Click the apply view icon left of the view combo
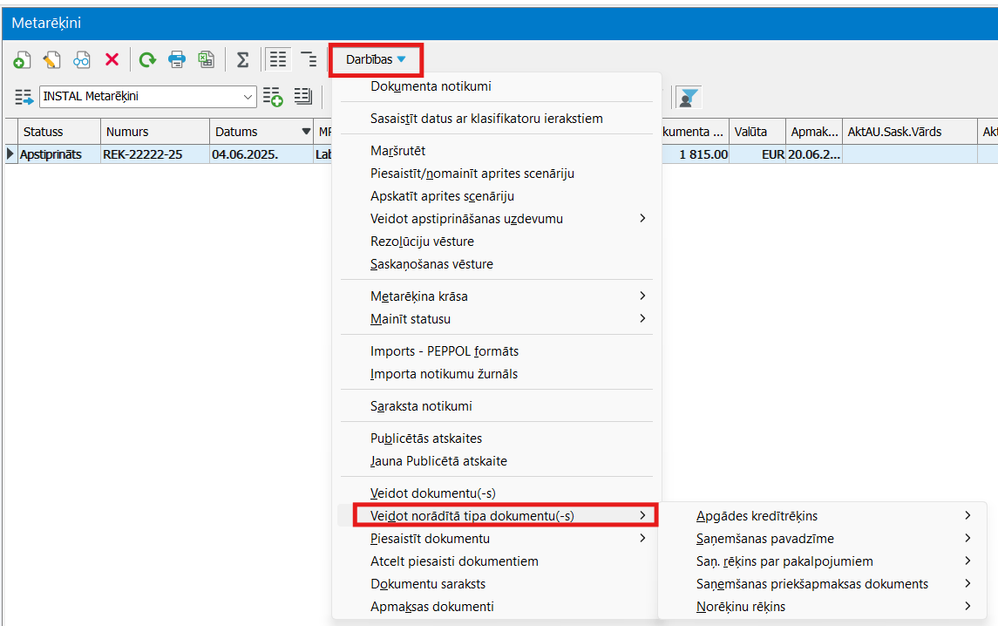 24,97
